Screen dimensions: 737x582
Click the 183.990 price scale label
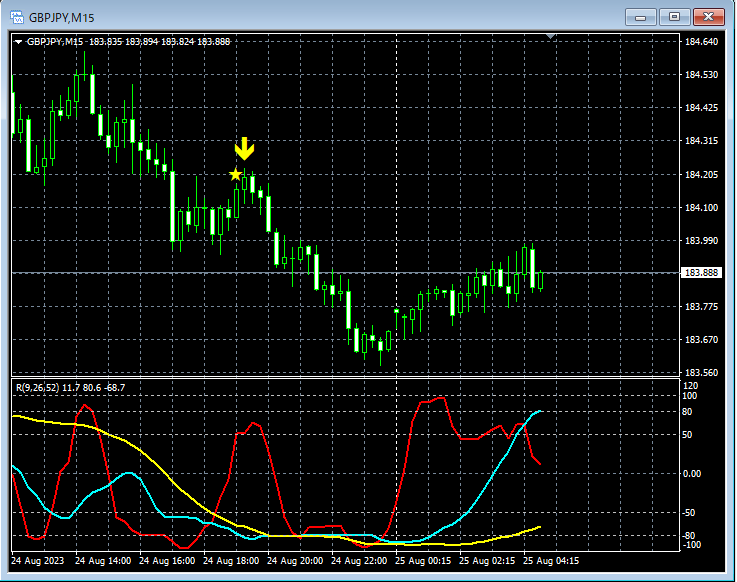point(701,240)
